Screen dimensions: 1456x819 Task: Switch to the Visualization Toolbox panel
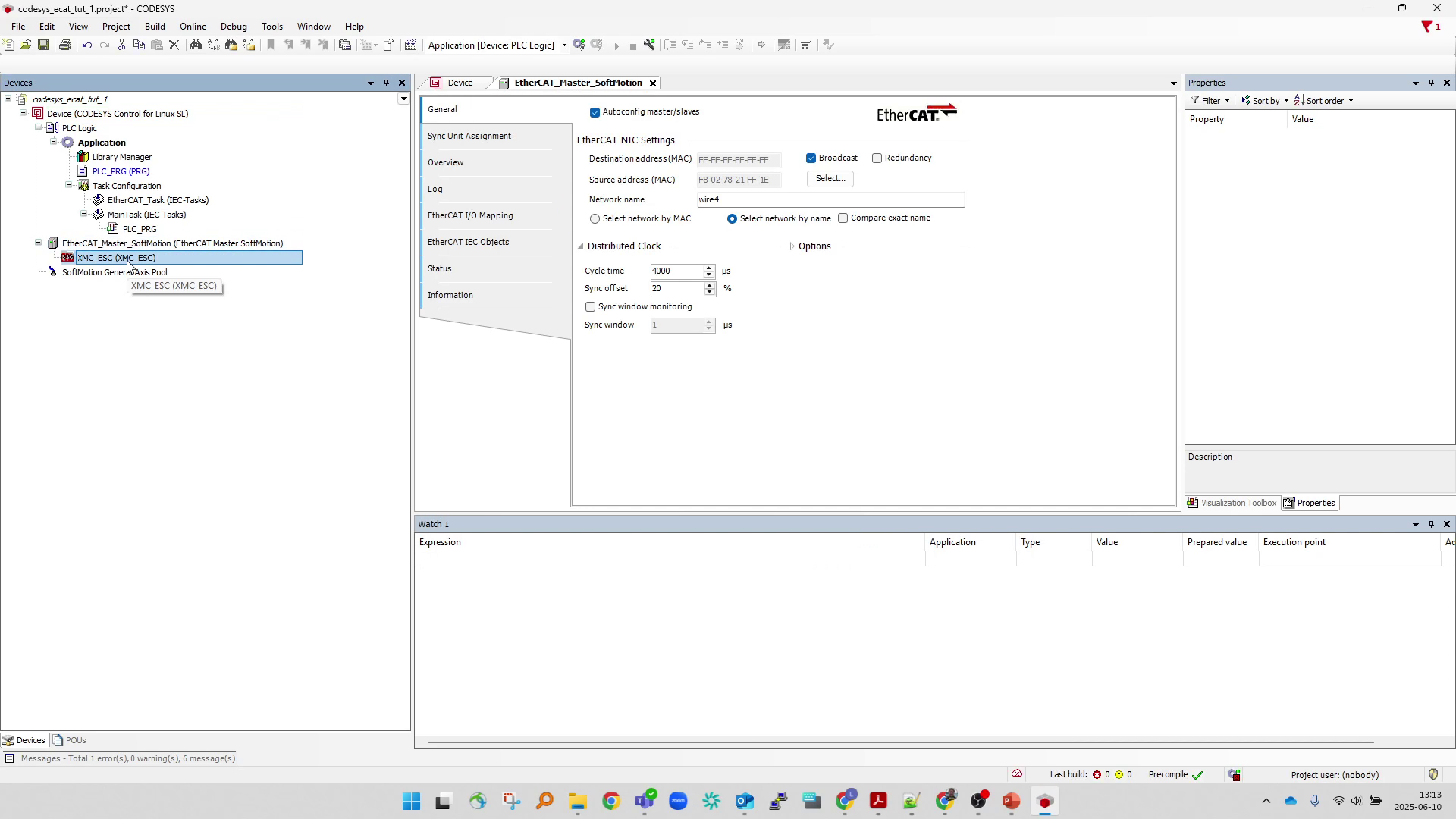tap(1231, 503)
